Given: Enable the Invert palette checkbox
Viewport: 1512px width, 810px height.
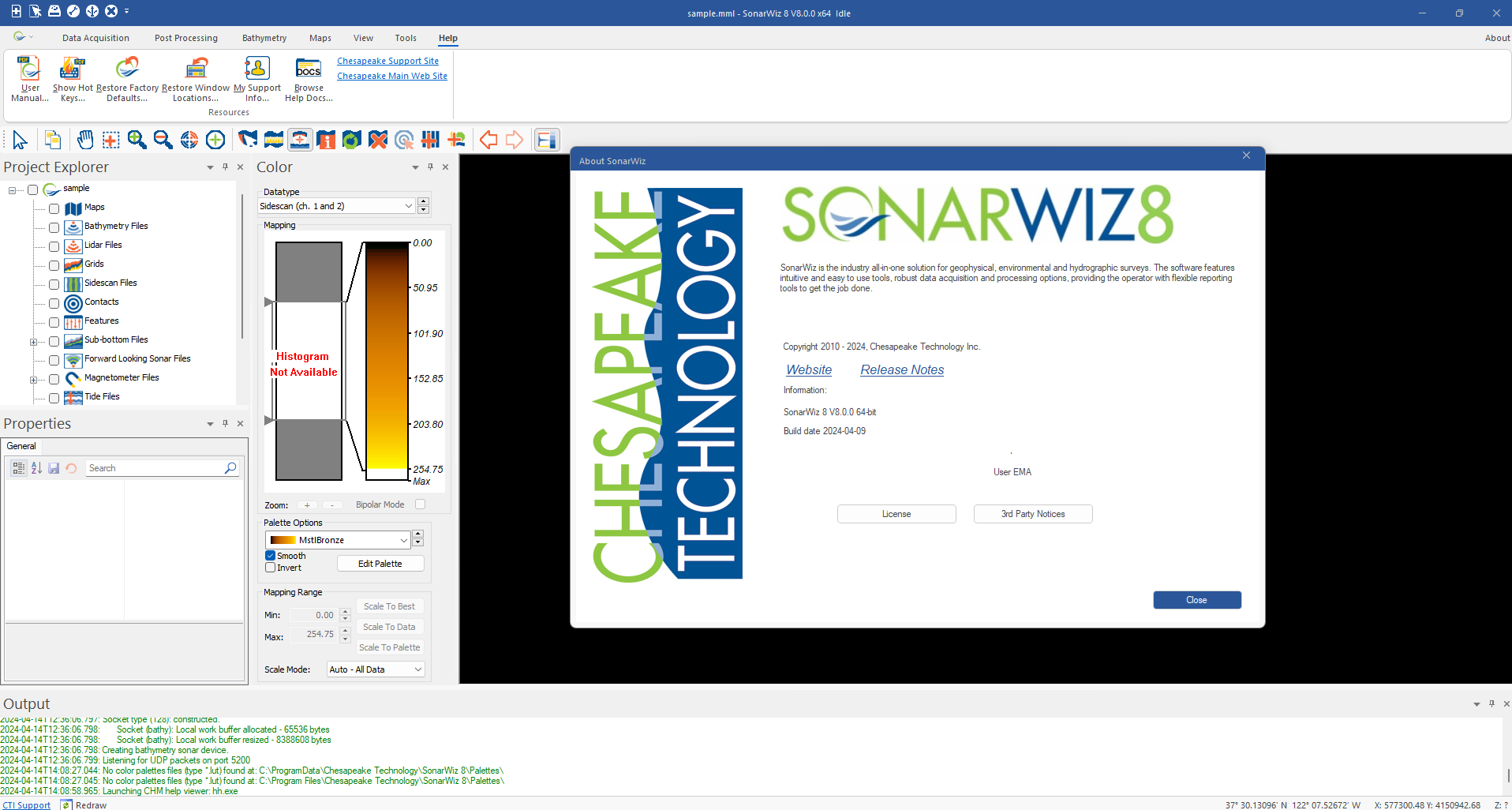Looking at the screenshot, I should 271,568.
